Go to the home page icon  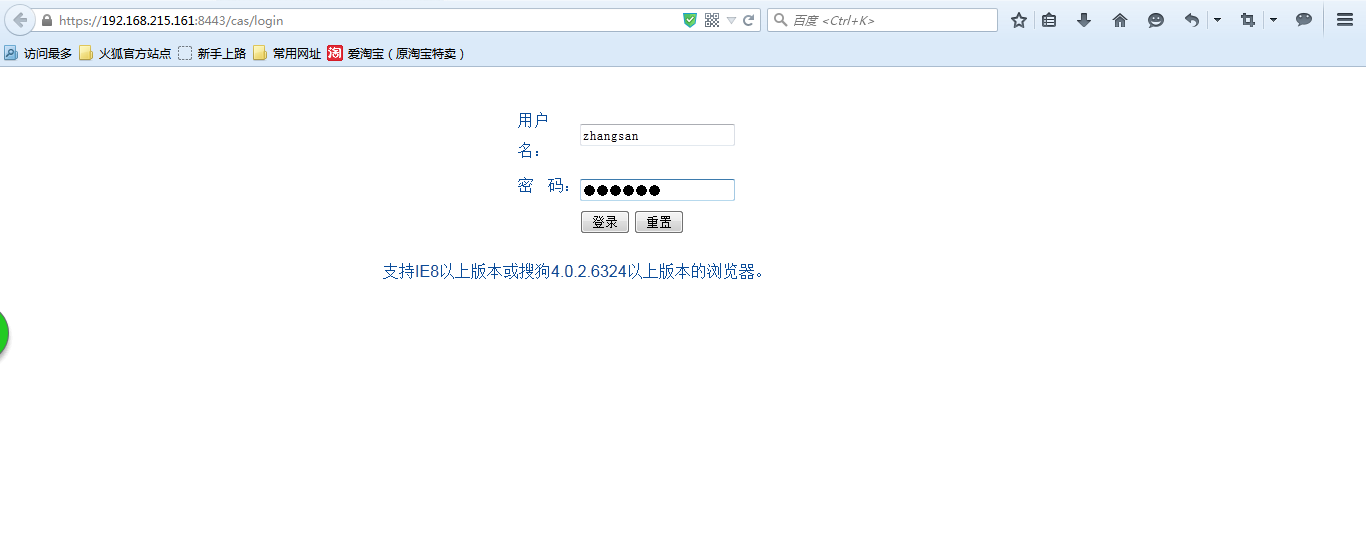point(1120,20)
